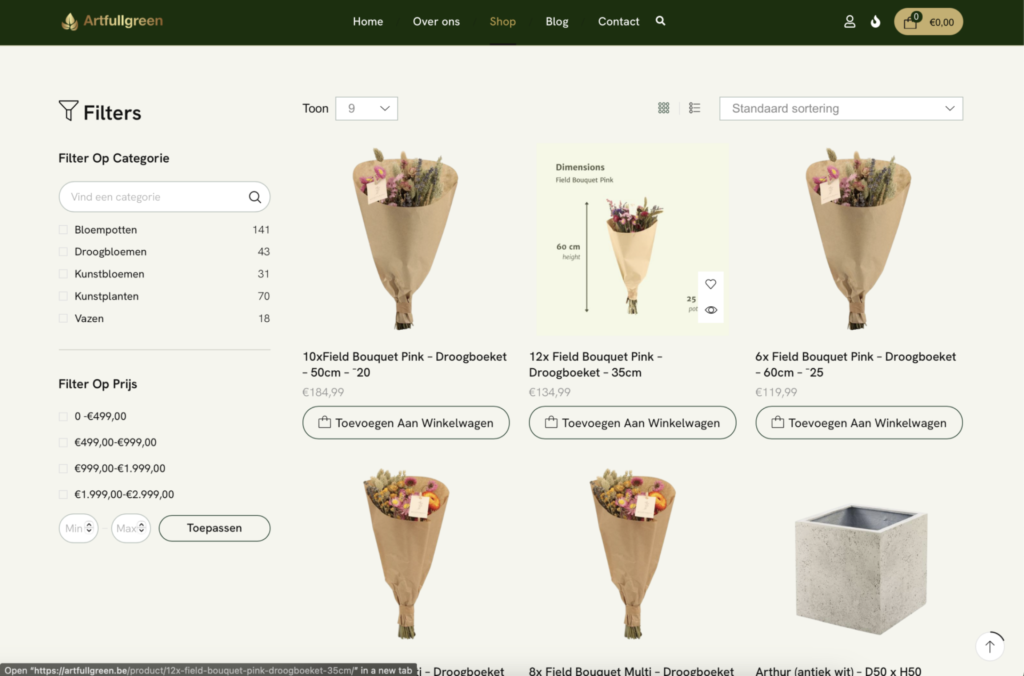This screenshot has height=676, width=1024.
Task: Tick the Bloempotten category checkbox
Action: click(x=63, y=229)
